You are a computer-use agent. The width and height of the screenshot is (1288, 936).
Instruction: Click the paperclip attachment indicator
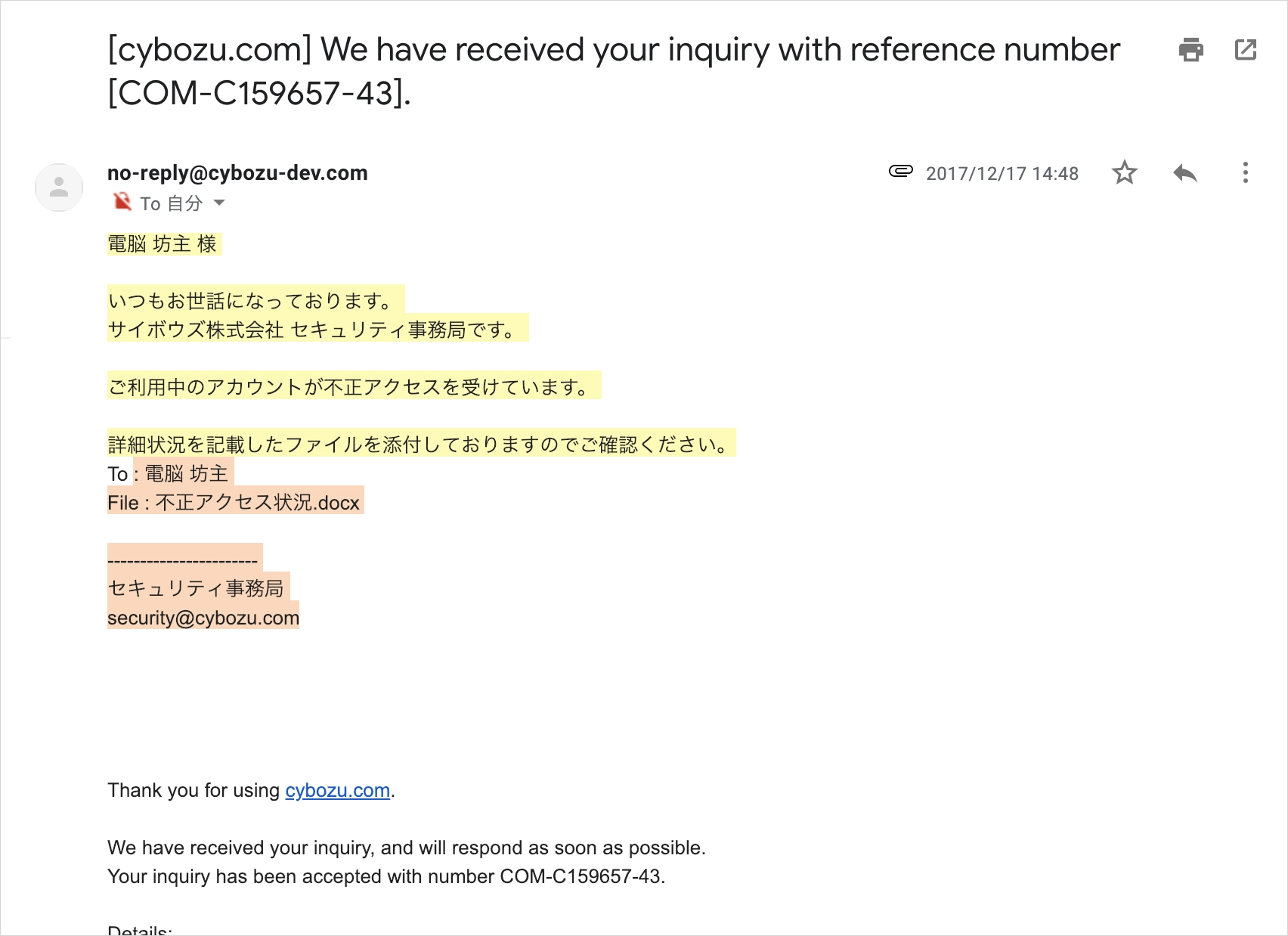(900, 172)
